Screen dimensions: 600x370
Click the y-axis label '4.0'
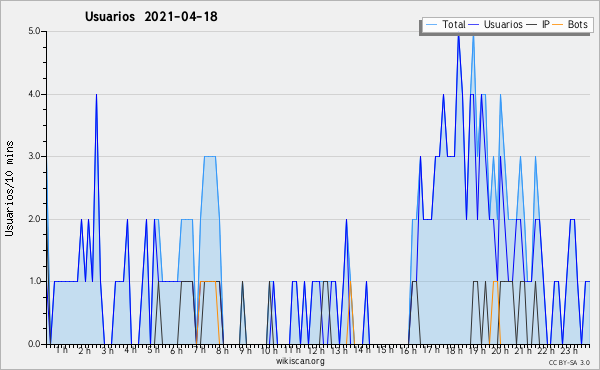coord(34,94)
